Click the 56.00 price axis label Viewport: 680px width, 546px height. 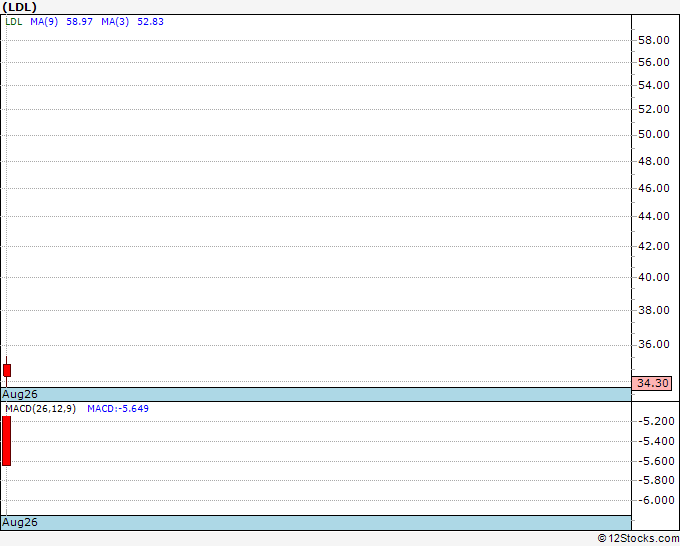point(654,62)
